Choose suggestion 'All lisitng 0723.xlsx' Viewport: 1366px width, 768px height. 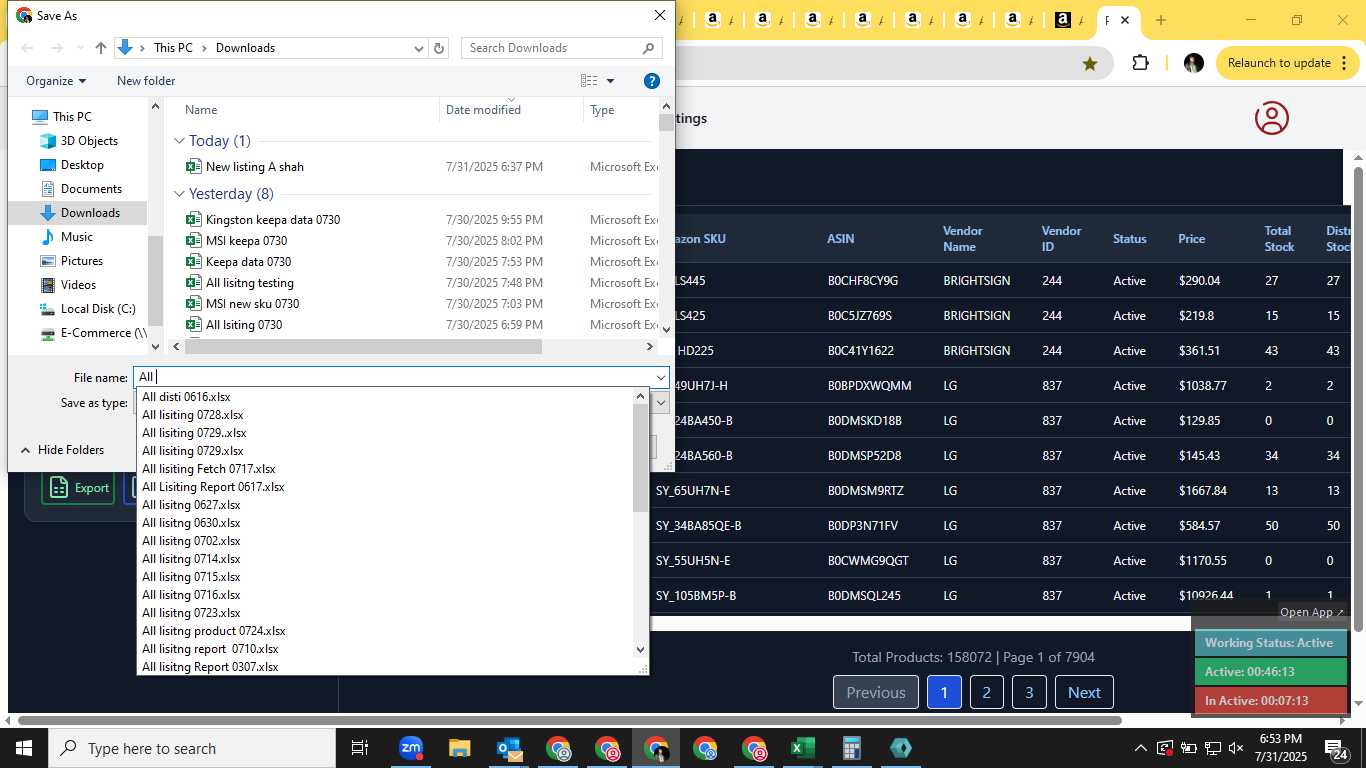191,613
